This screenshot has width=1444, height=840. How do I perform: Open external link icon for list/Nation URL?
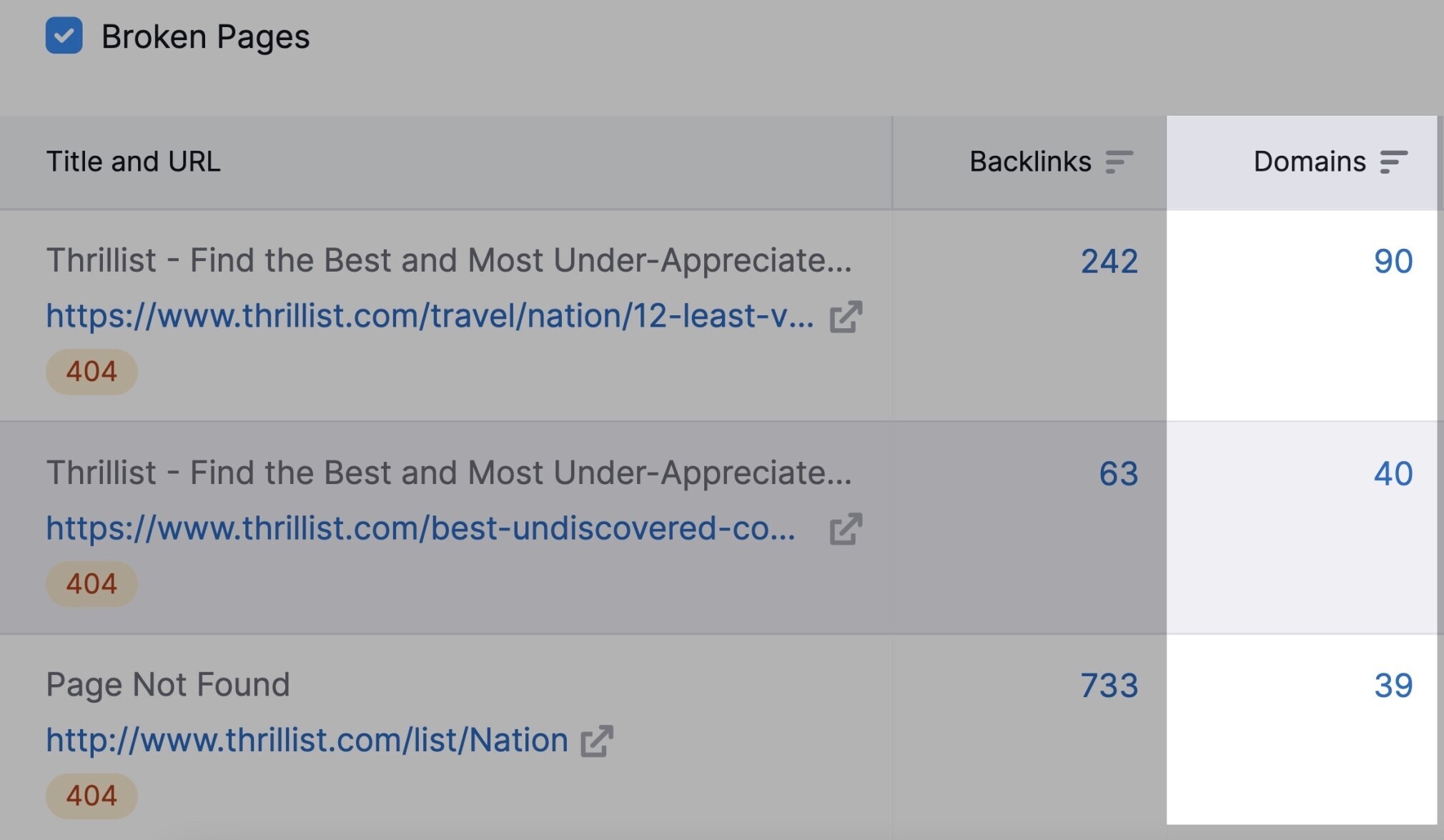[x=597, y=741]
